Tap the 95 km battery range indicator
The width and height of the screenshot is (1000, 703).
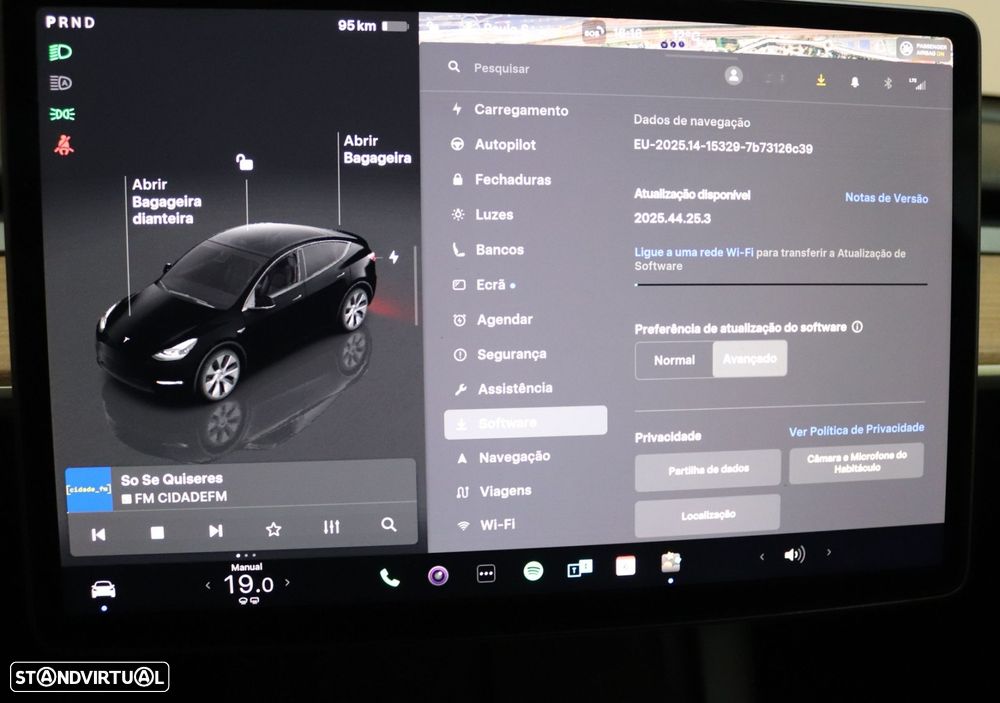pos(373,26)
